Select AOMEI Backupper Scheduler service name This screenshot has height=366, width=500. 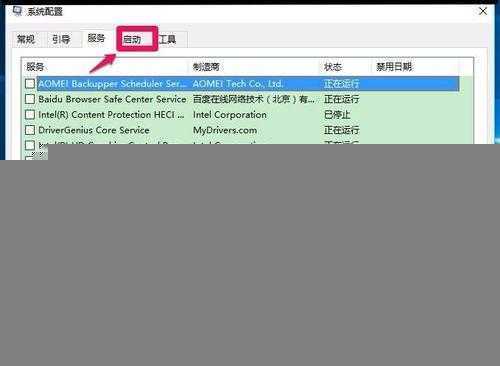112,84
